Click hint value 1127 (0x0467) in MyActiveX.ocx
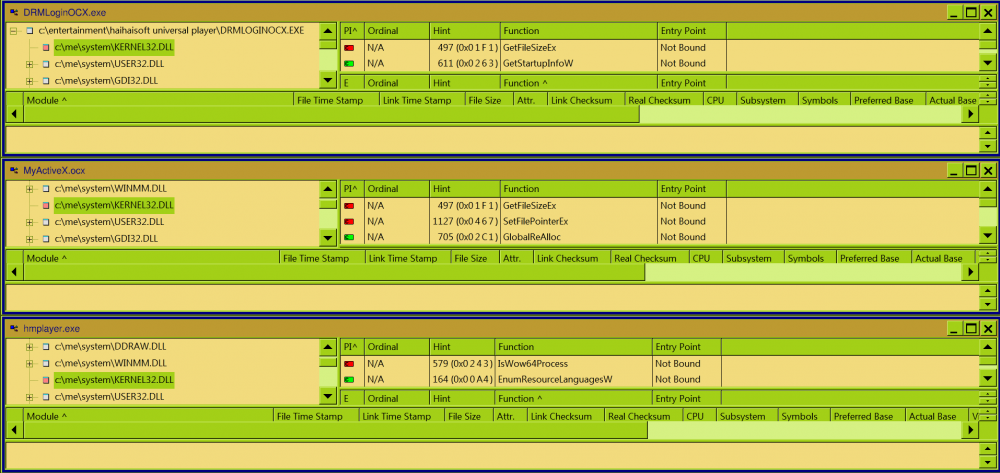 coord(467,222)
